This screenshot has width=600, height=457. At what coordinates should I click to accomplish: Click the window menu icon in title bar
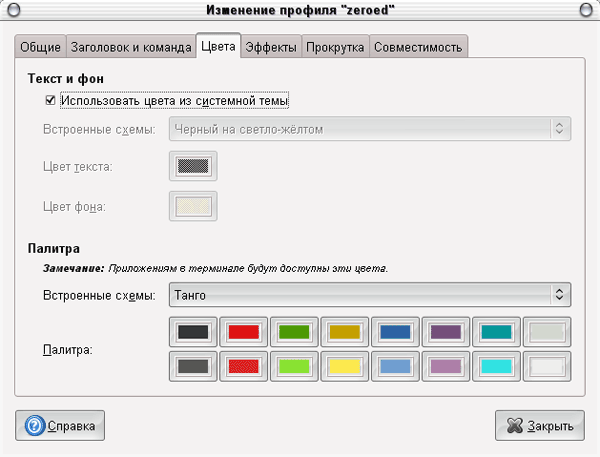tap(13, 10)
